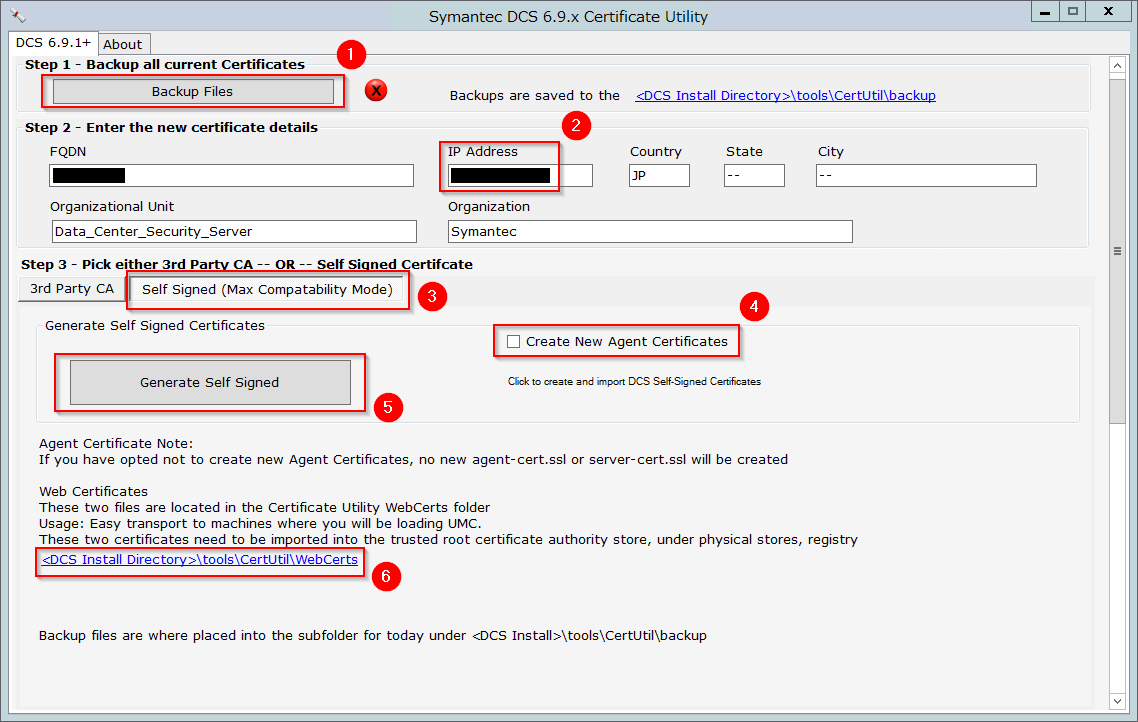The width and height of the screenshot is (1138, 722).
Task: Click the scrollbar down arrow
Action: click(1118, 701)
